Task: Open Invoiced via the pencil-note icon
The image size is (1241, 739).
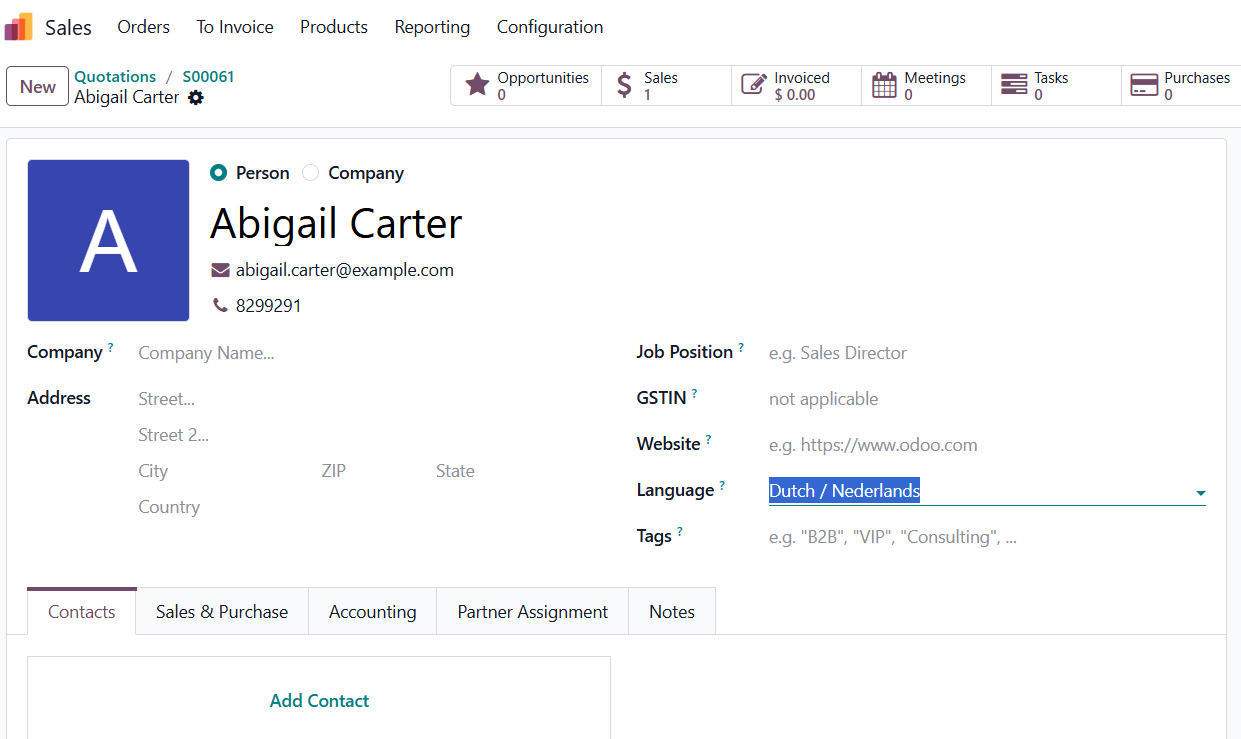Action: pyautogui.click(x=754, y=85)
